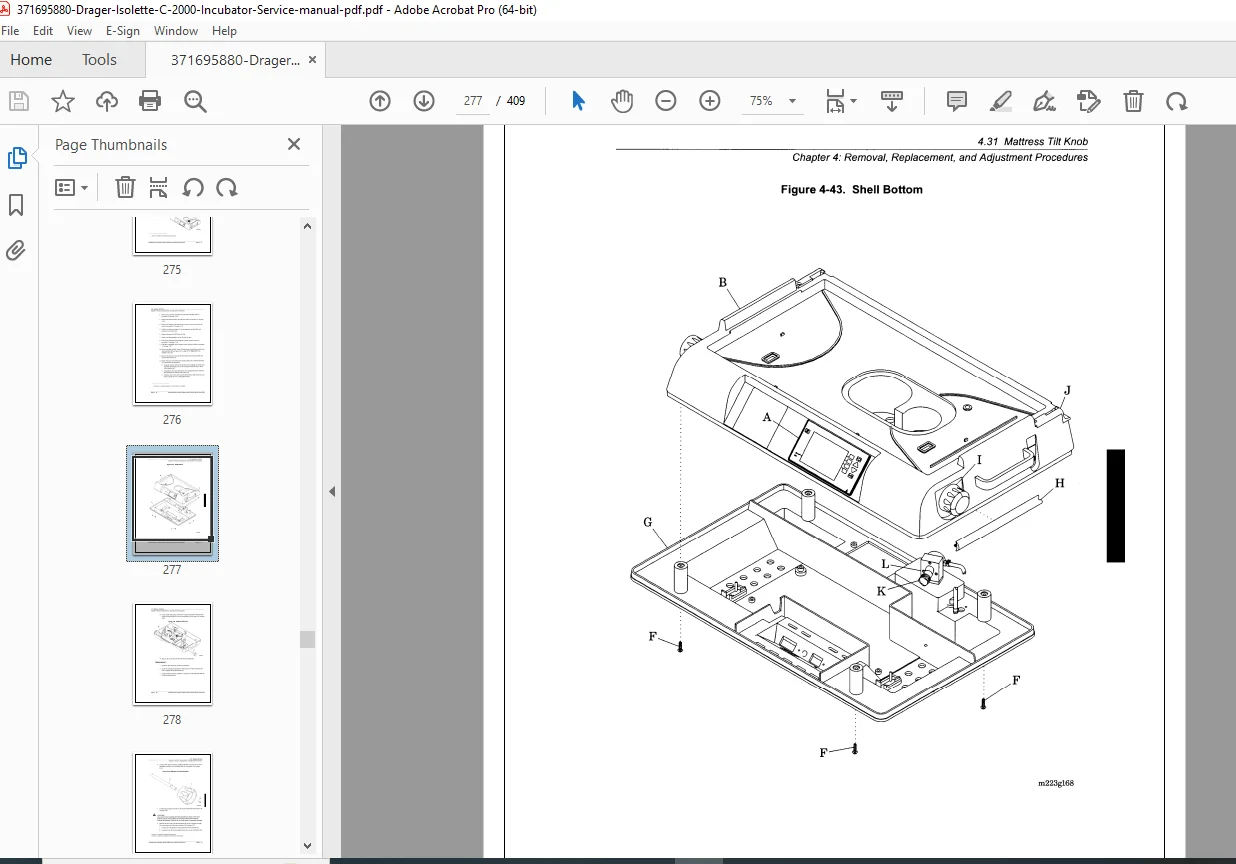Click the 'Figure 4-43. Shell Bottom' caption
The height and width of the screenshot is (864, 1236).
851,190
